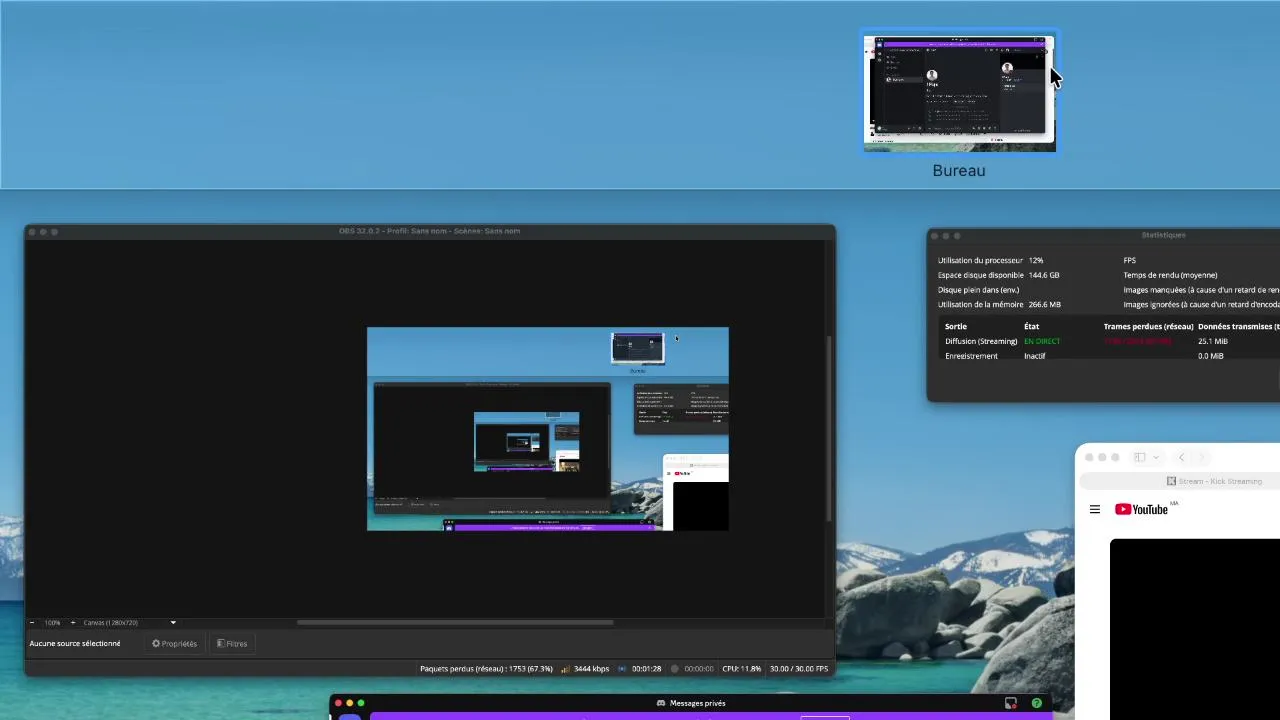Click the Inactif recording status
This screenshot has width=1280, height=720.
(1035, 356)
